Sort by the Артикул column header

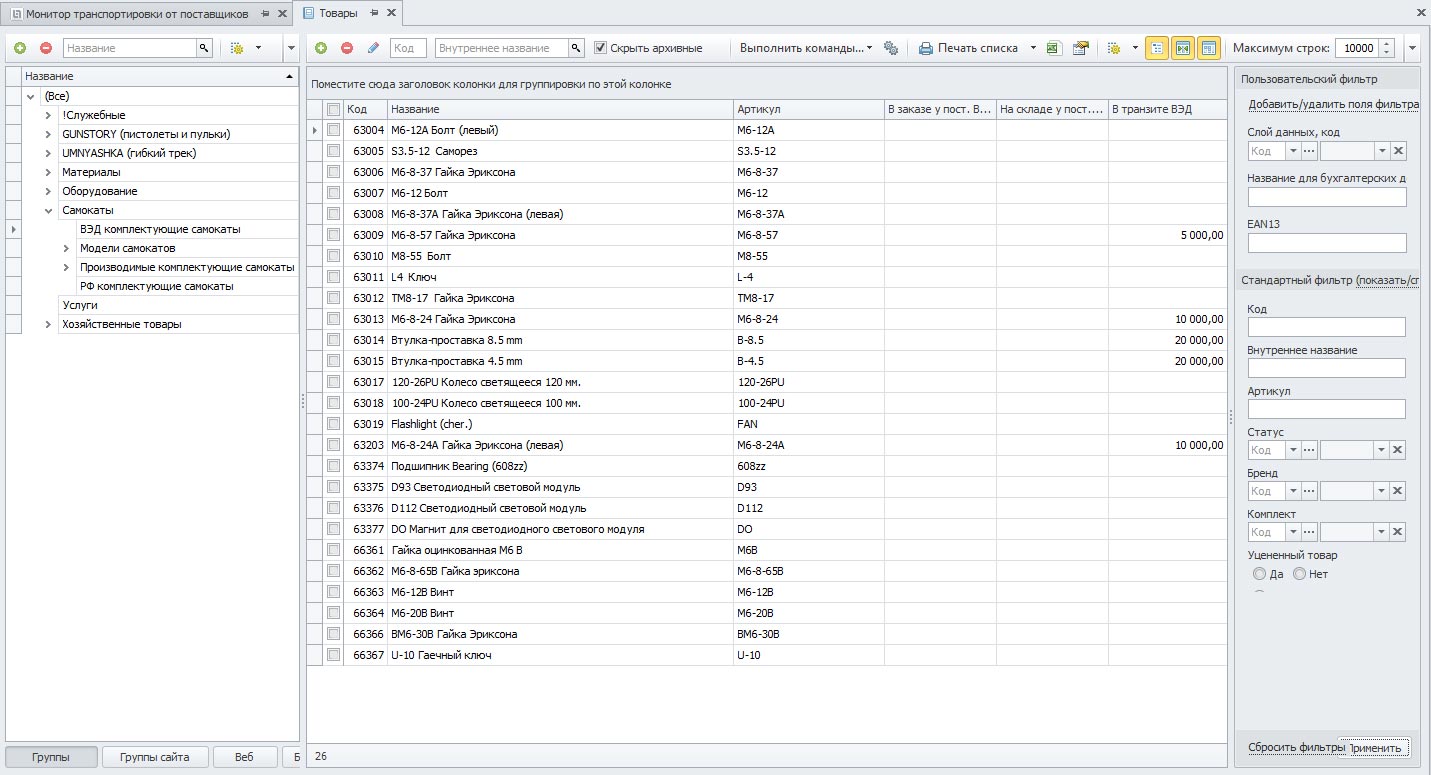point(808,109)
